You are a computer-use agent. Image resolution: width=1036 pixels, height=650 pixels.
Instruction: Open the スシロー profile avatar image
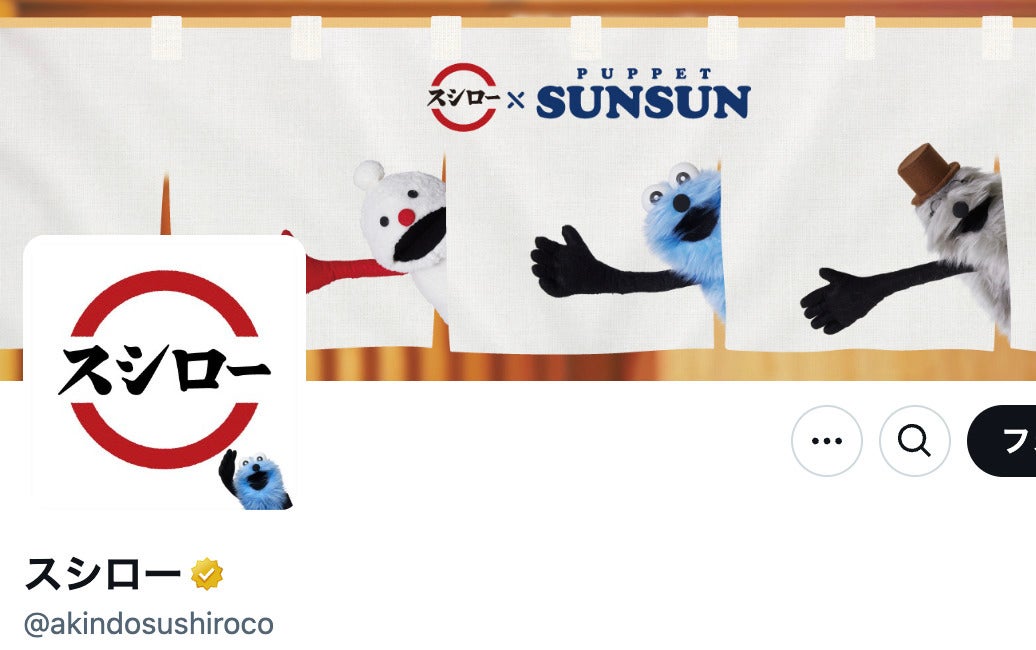164,372
